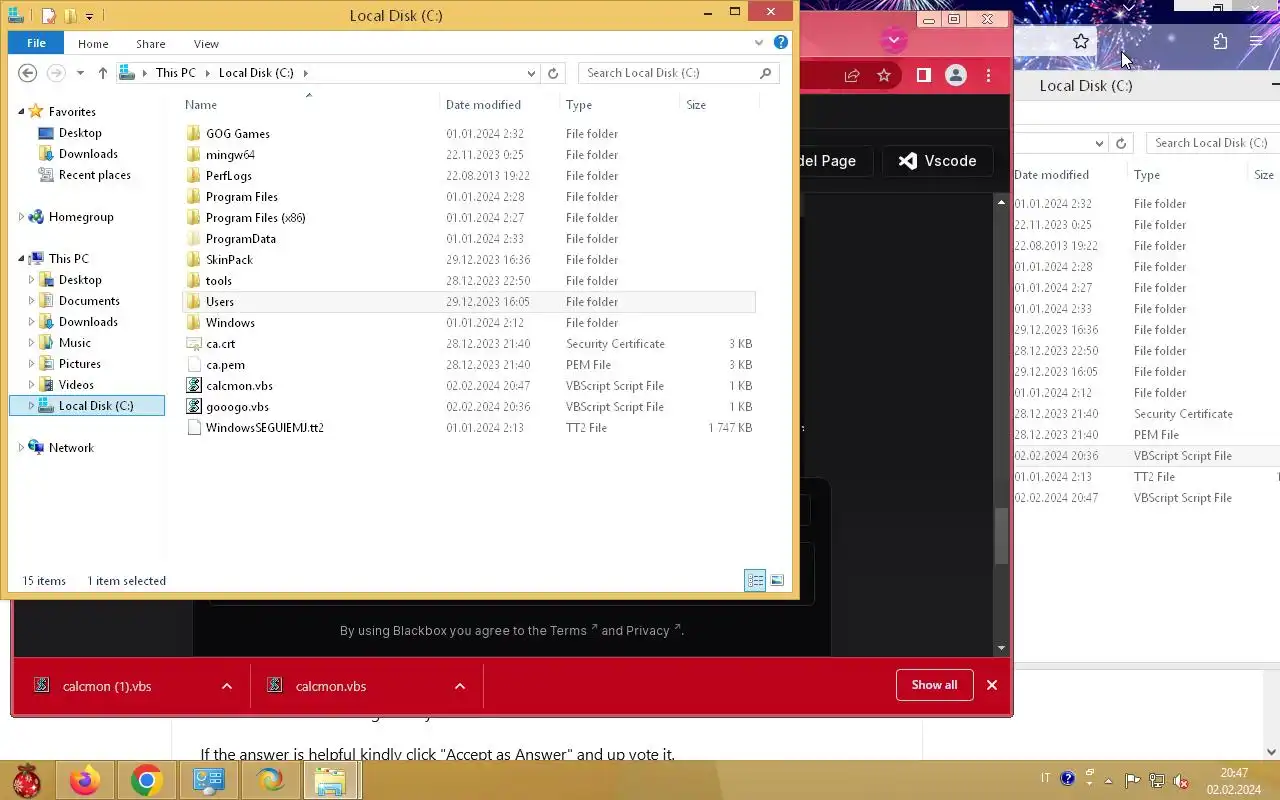Click the right window's Search Local Disk box

(1213, 143)
